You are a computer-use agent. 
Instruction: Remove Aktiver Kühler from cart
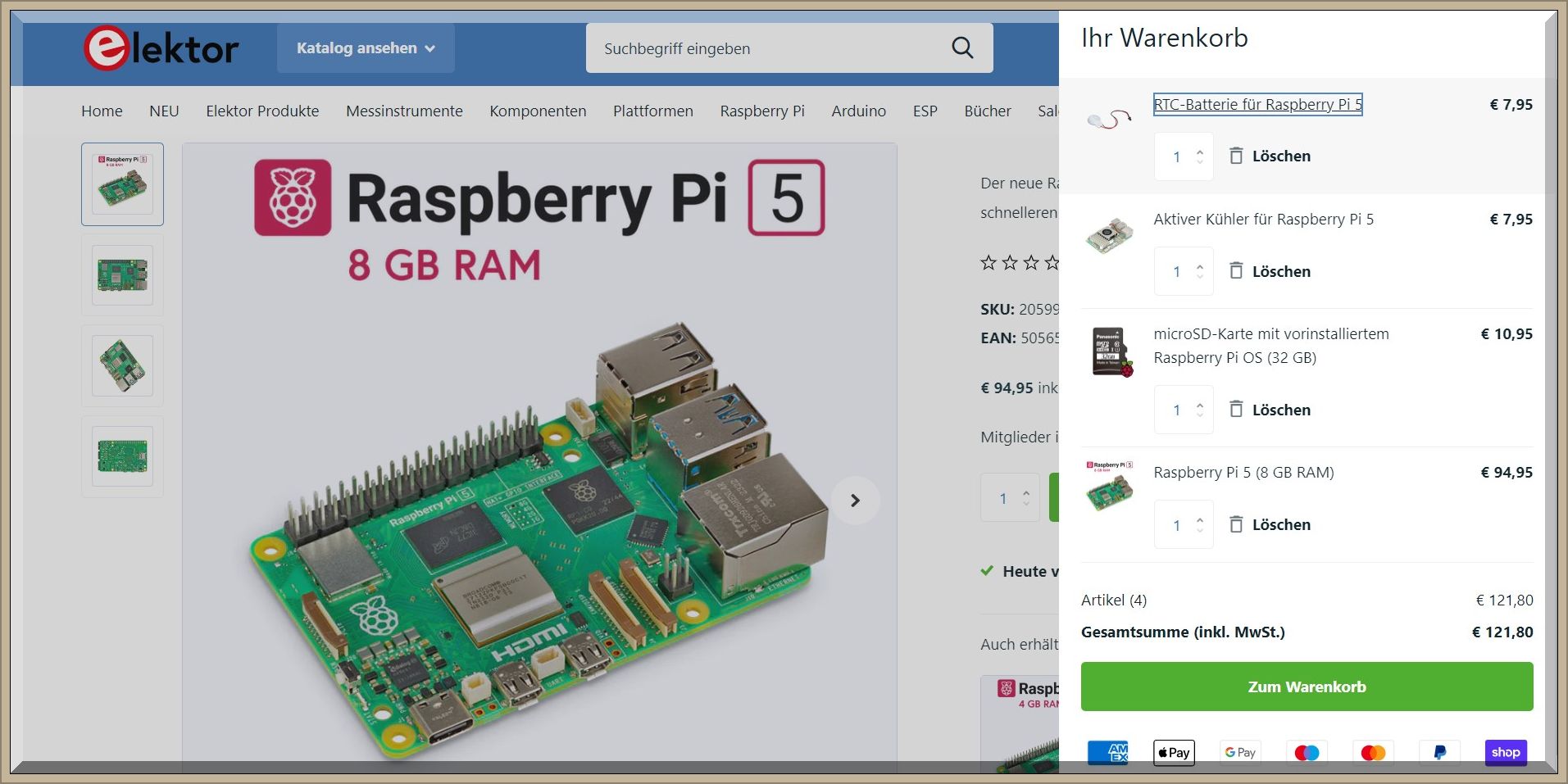[1270, 271]
